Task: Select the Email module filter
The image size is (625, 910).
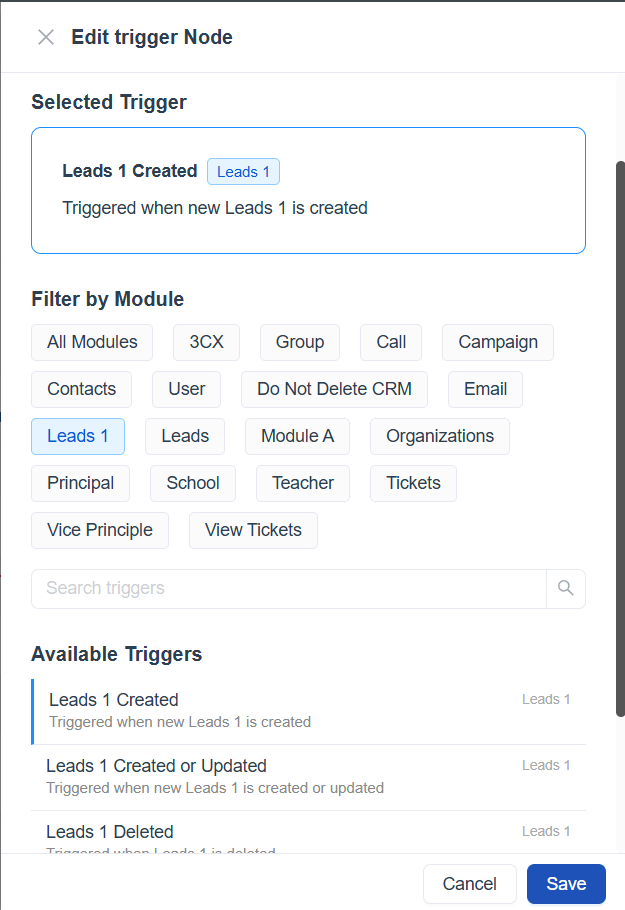Action: (486, 389)
